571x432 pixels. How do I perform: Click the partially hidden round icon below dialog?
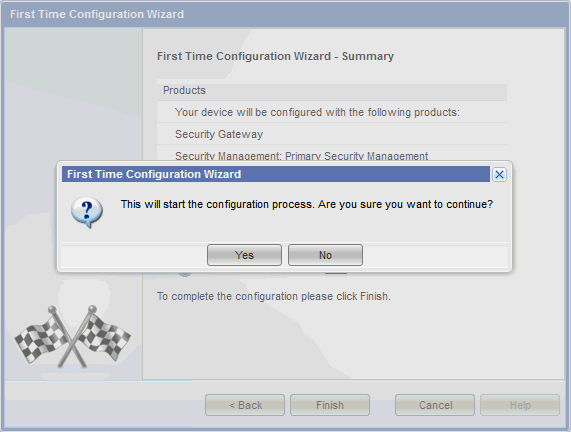[x=185, y=274]
